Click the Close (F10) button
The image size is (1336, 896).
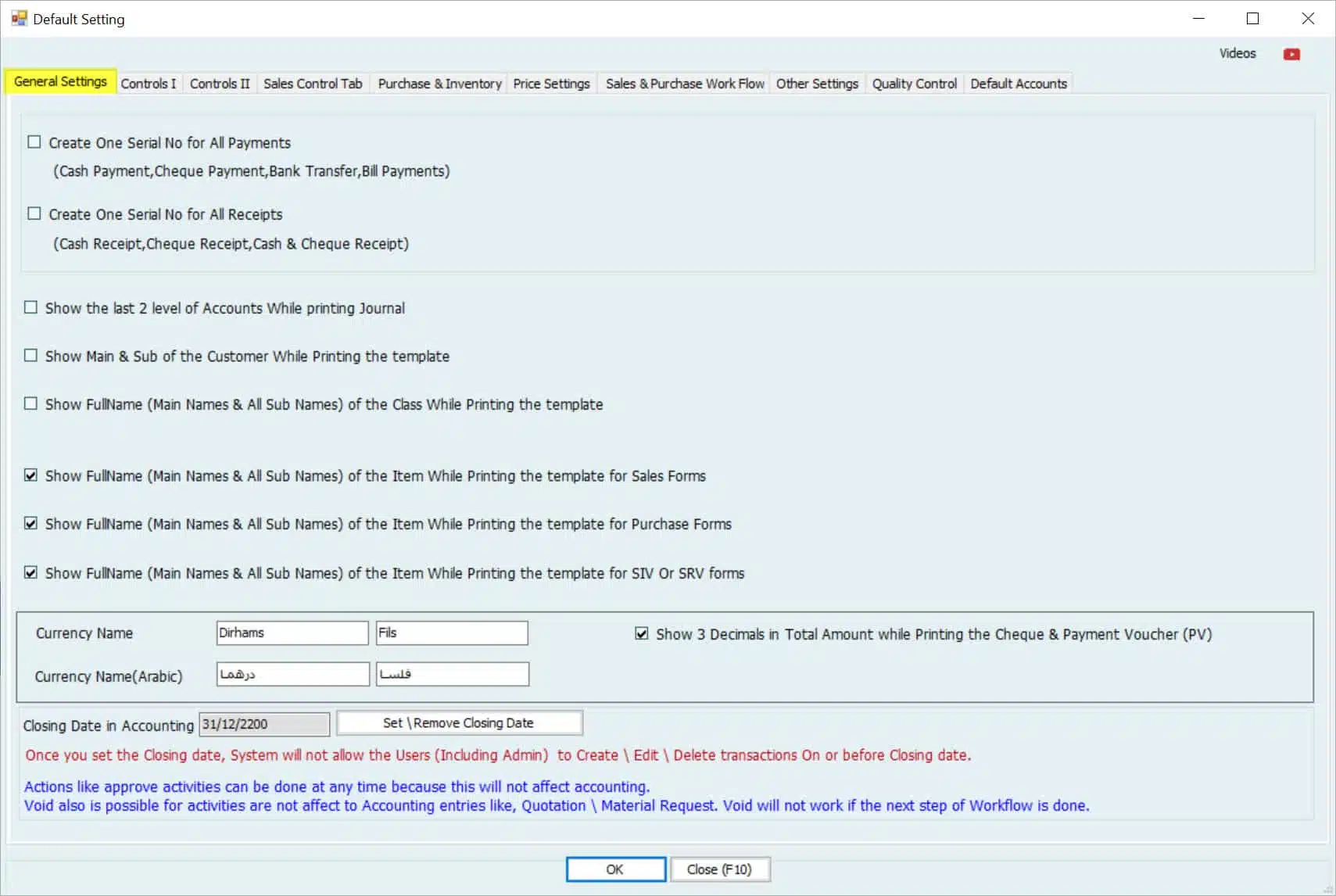pyautogui.click(x=719, y=869)
